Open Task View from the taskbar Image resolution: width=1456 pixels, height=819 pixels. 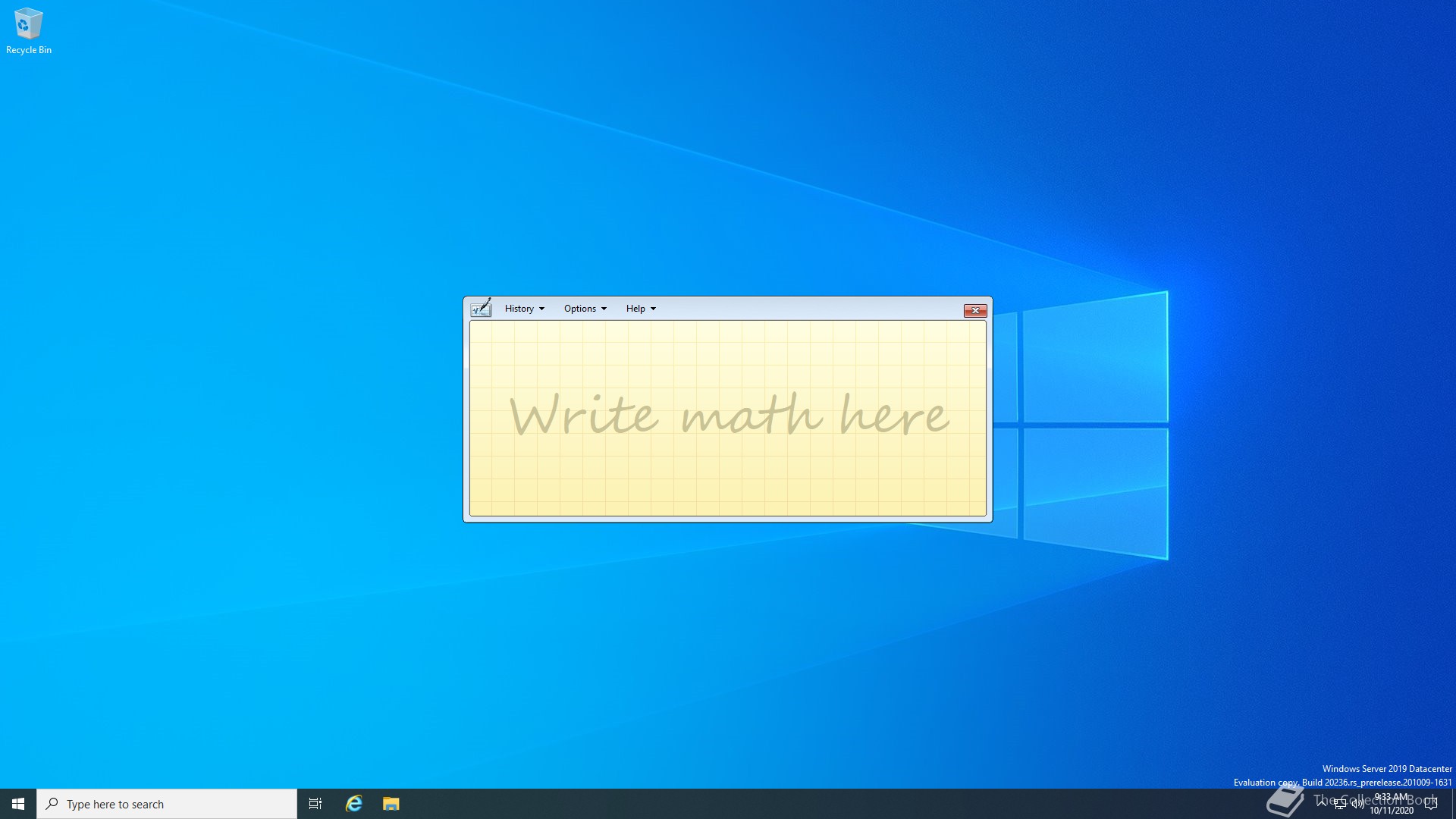click(x=315, y=804)
